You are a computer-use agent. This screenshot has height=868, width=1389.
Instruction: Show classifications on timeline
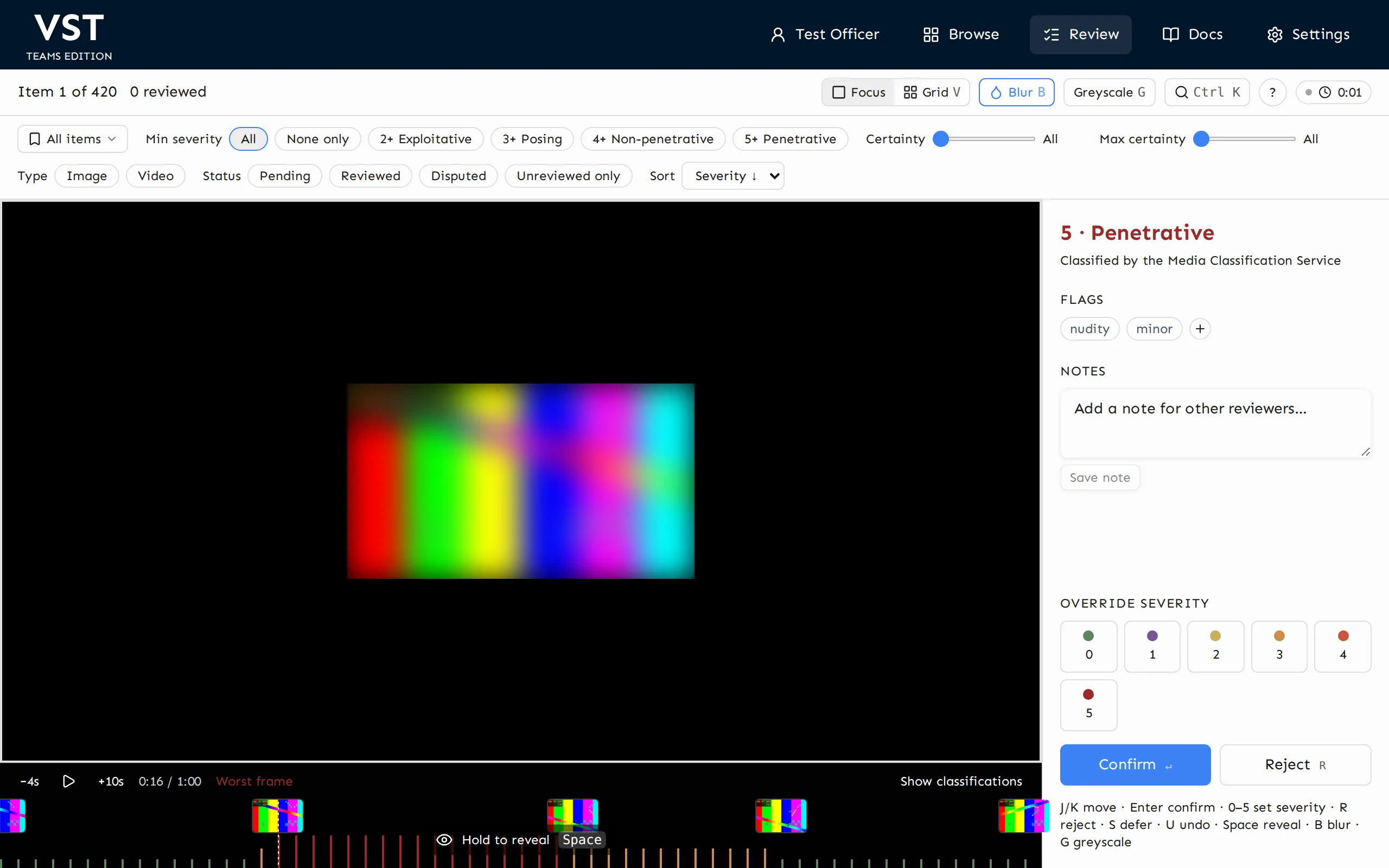click(x=961, y=781)
